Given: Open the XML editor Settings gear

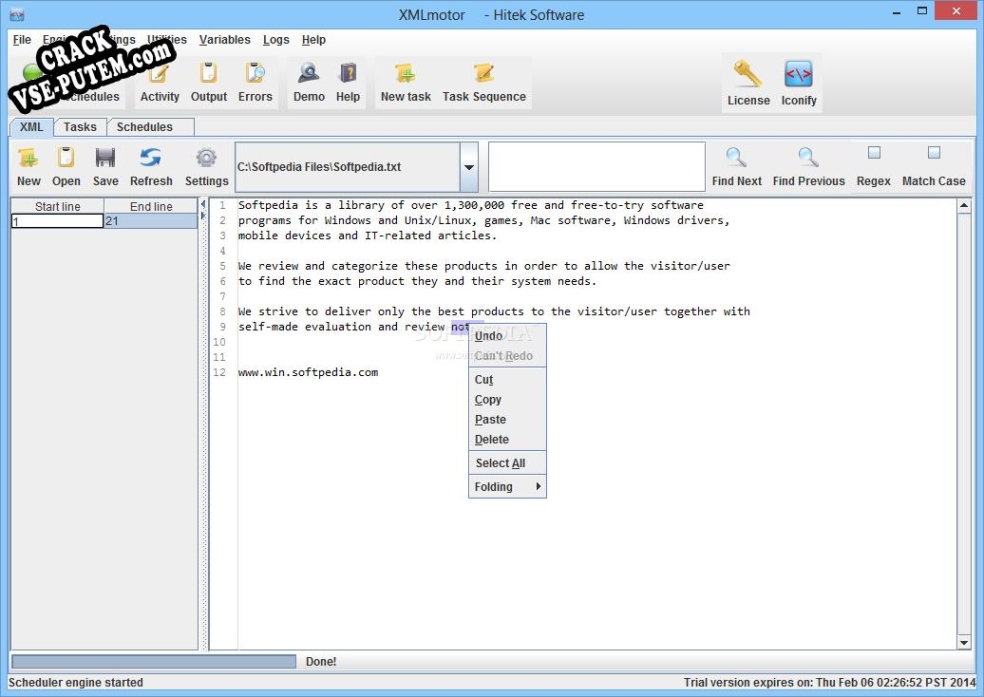Looking at the screenshot, I should (206, 167).
